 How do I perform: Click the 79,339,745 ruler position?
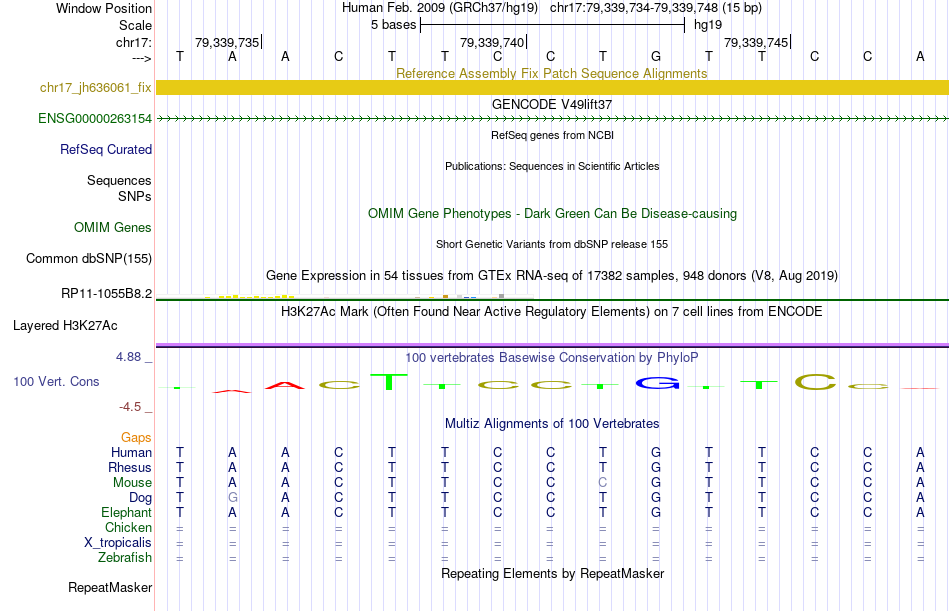[x=756, y=42]
